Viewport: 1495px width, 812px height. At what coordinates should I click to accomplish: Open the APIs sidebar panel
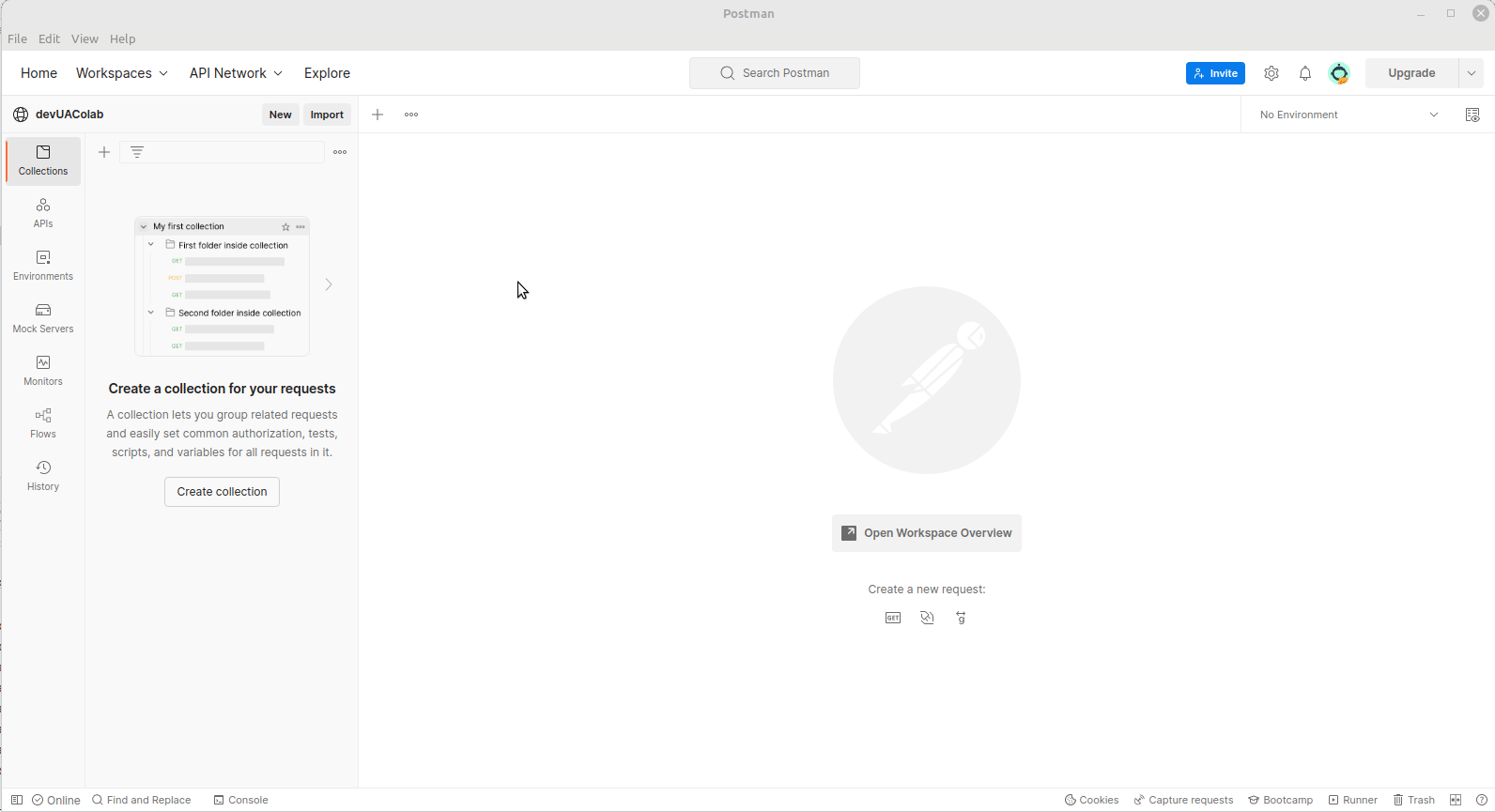pos(43,213)
